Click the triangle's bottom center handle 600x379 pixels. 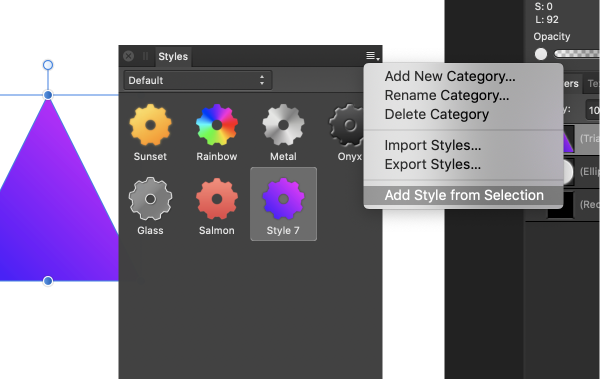coord(48,281)
